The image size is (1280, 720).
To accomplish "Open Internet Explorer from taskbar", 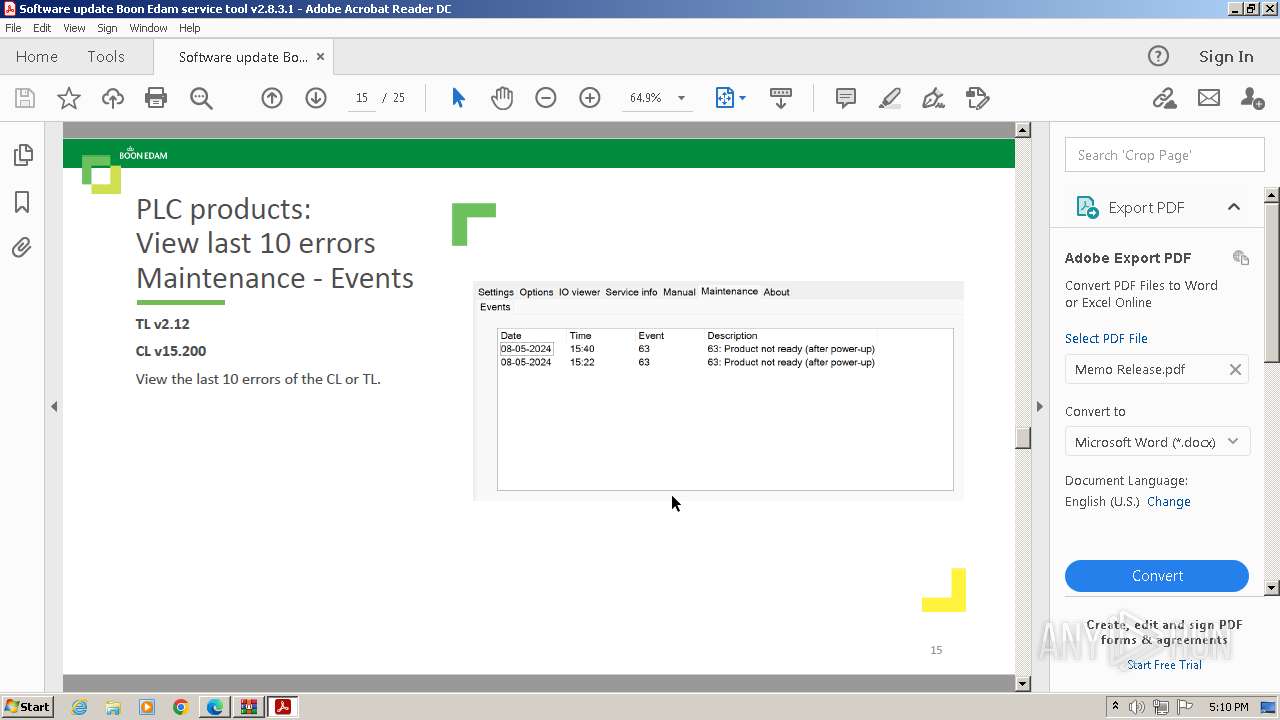I will (79, 707).
